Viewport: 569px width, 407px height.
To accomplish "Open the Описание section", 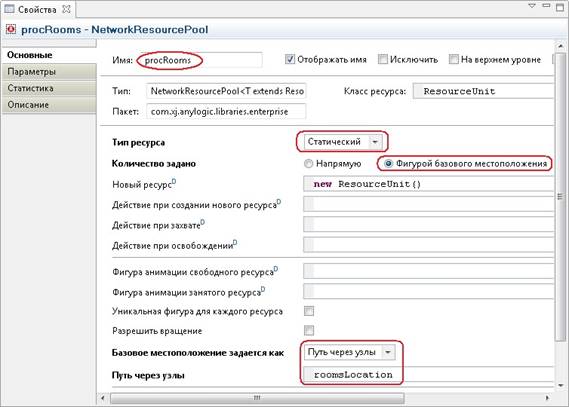I will 49,105.
